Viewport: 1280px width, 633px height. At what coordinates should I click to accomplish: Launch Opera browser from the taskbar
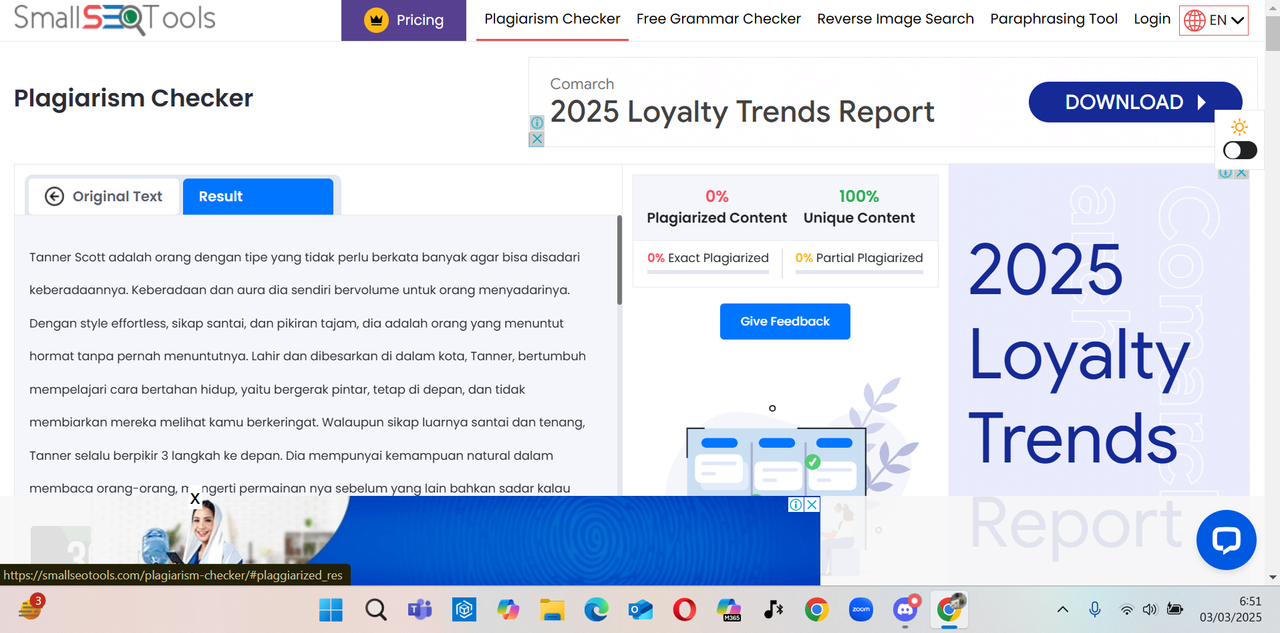tap(684, 609)
